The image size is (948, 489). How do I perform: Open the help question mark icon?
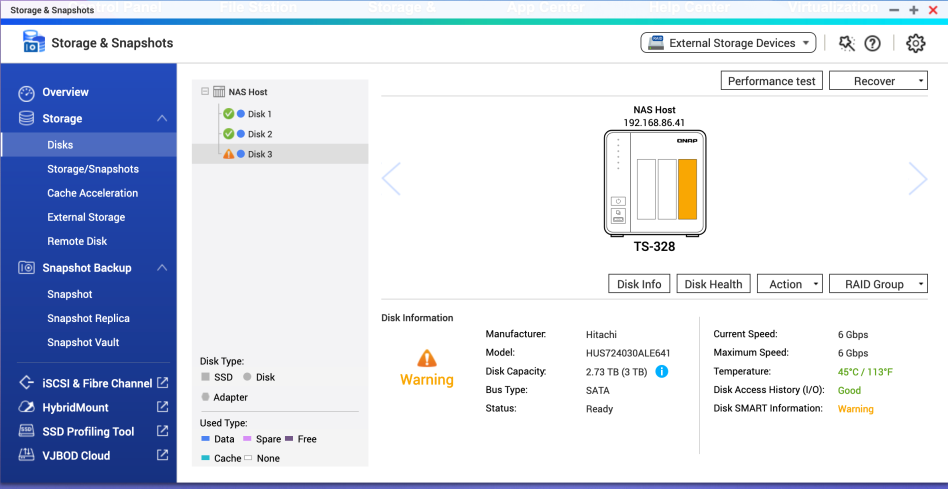click(x=872, y=43)
